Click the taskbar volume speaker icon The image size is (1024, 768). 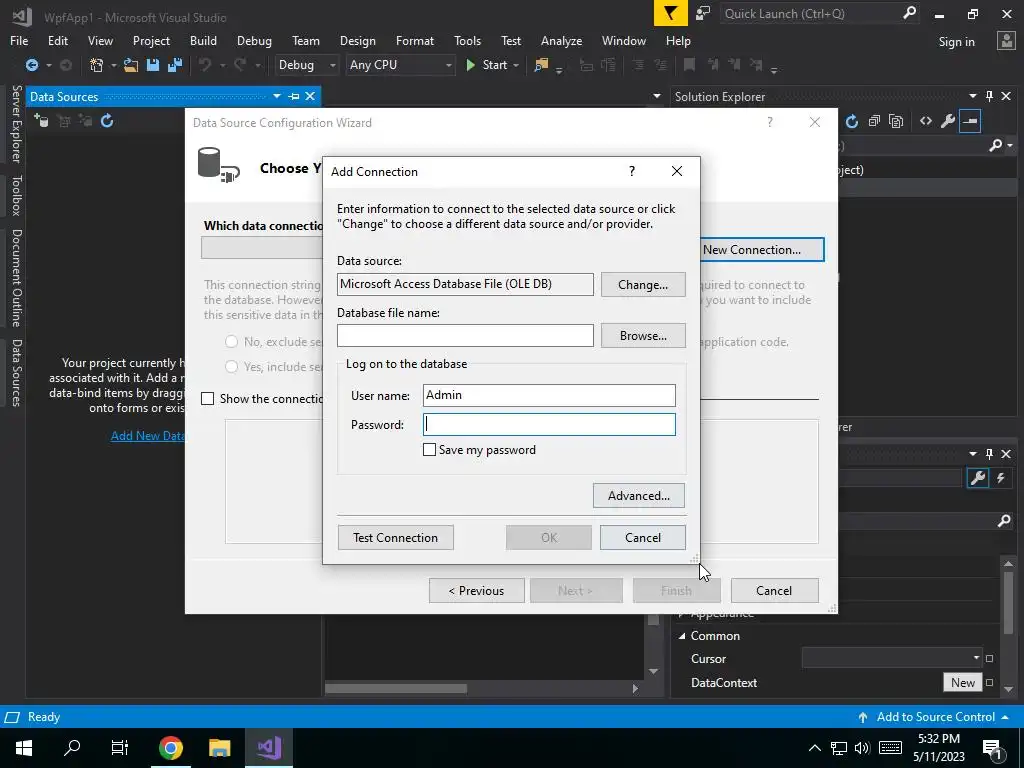(x=862, y=748)
